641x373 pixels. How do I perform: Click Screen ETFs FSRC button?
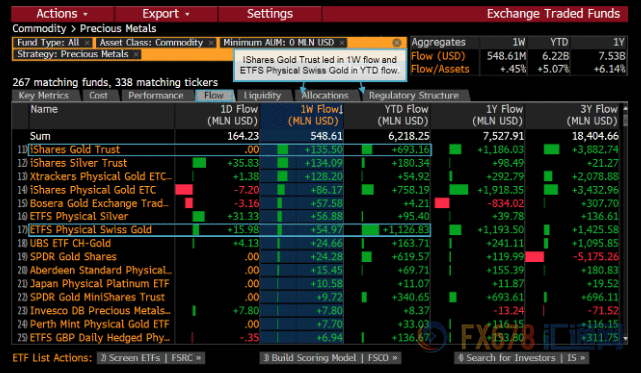[x=151, y=358]
